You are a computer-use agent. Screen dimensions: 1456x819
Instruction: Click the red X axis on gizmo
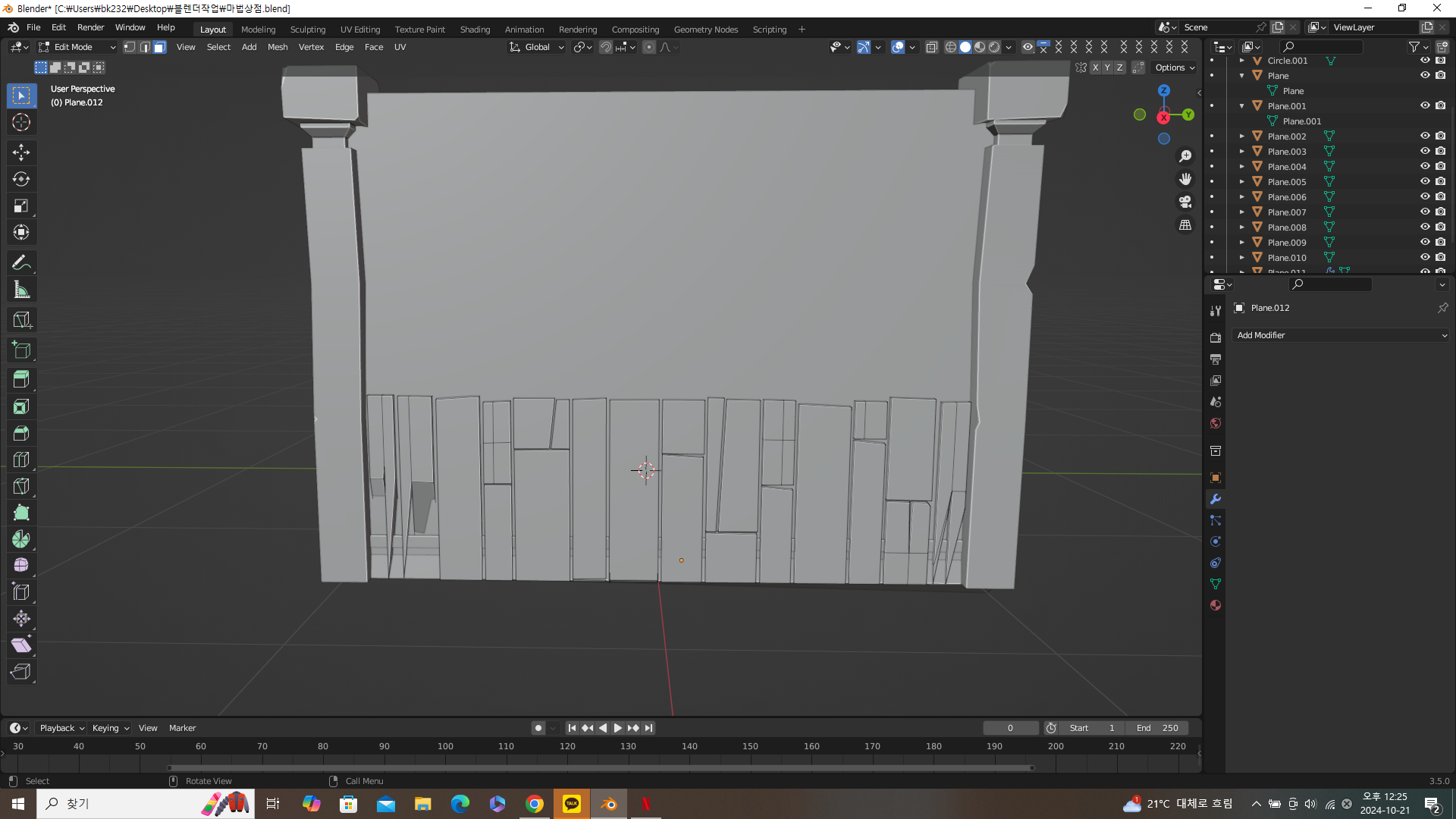point(1163,118)
